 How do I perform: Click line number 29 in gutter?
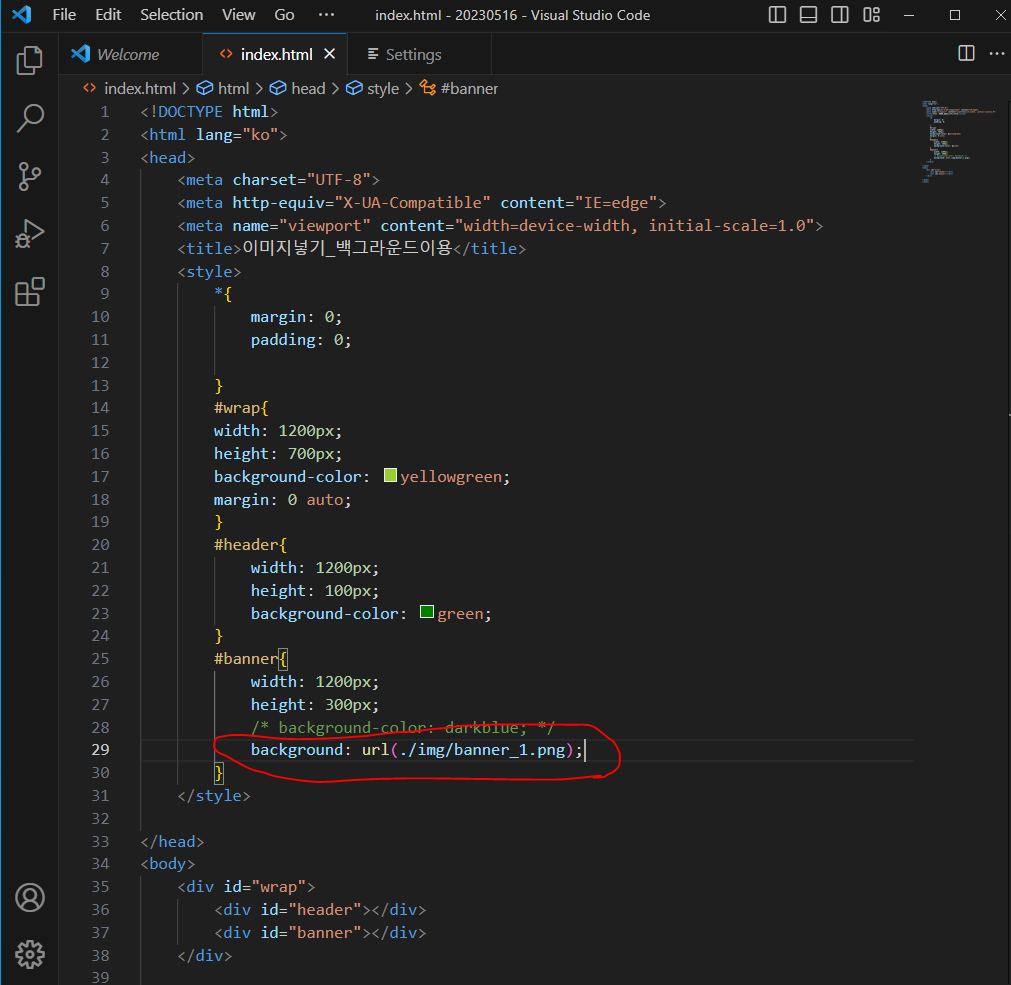pos(101,750)
